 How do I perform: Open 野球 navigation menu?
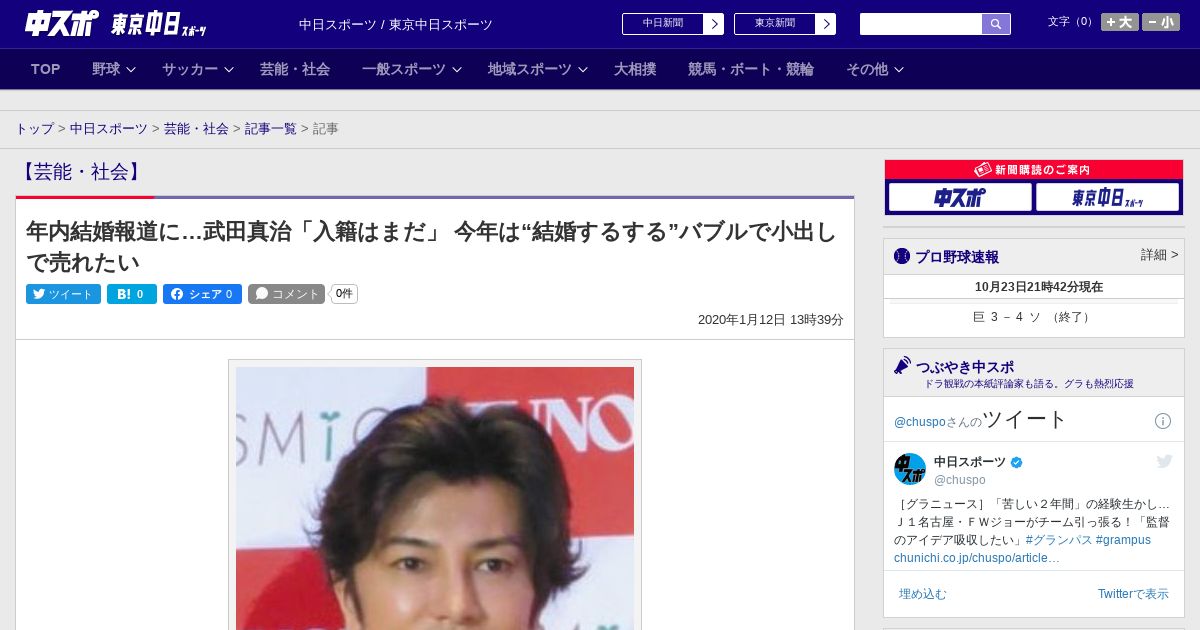coord(106,69)
